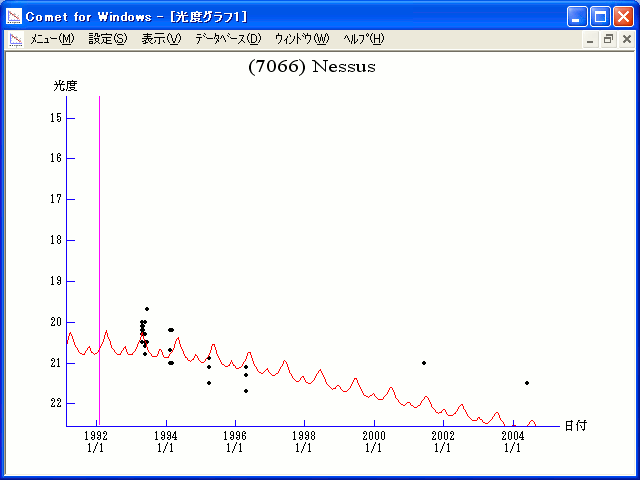This screenshot has height=480, width=640.
Task: Minimize the Comet for Windows application
Action: click(x=577, y=16)
